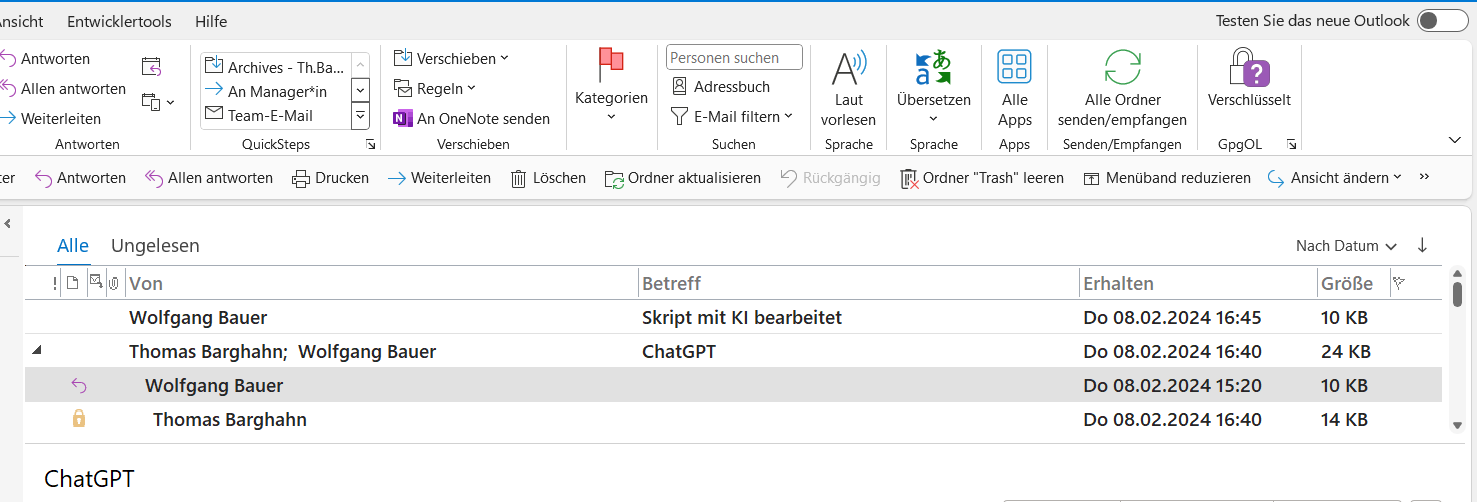Open the Kategorien dropdown
The width and height of the screenshot is (1477, 502).
pos(611,98)
